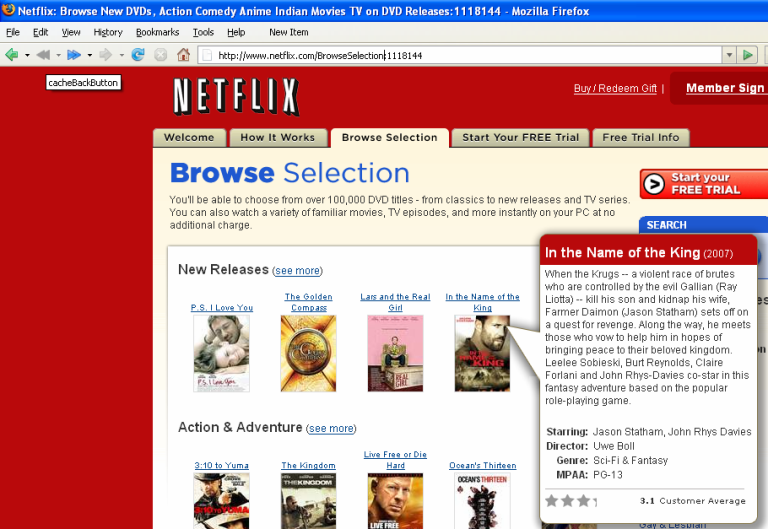This screenshot has width=768, height=529.
Task: Open the Bookmarks menu
Action: (157, 32)
